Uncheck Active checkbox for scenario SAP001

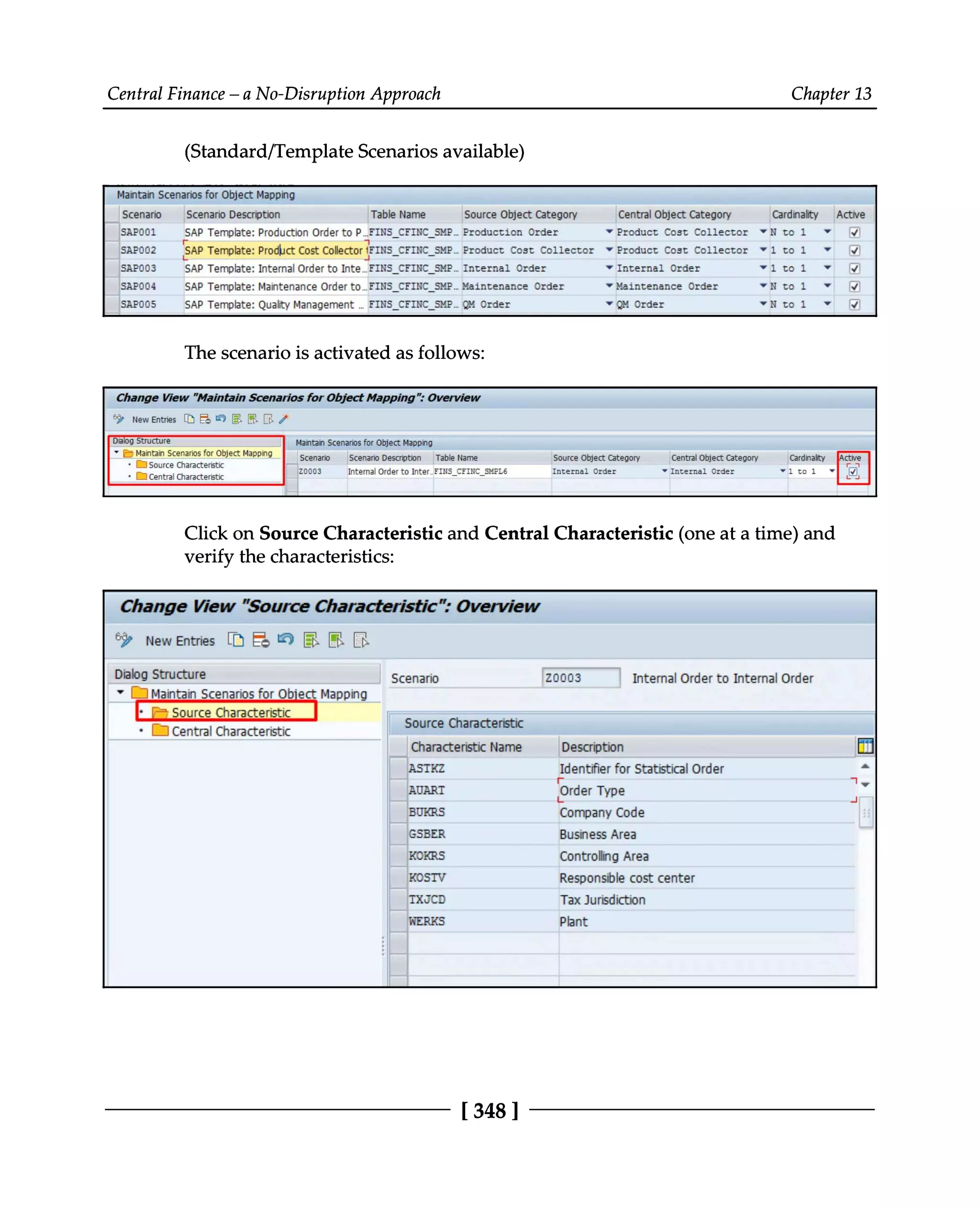[855, 232]
